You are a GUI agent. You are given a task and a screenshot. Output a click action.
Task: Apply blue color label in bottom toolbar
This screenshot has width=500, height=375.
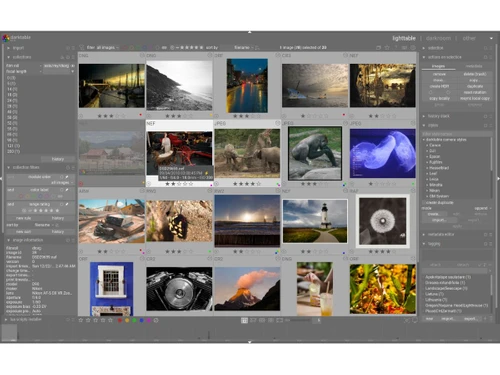[x=142, y=320]
